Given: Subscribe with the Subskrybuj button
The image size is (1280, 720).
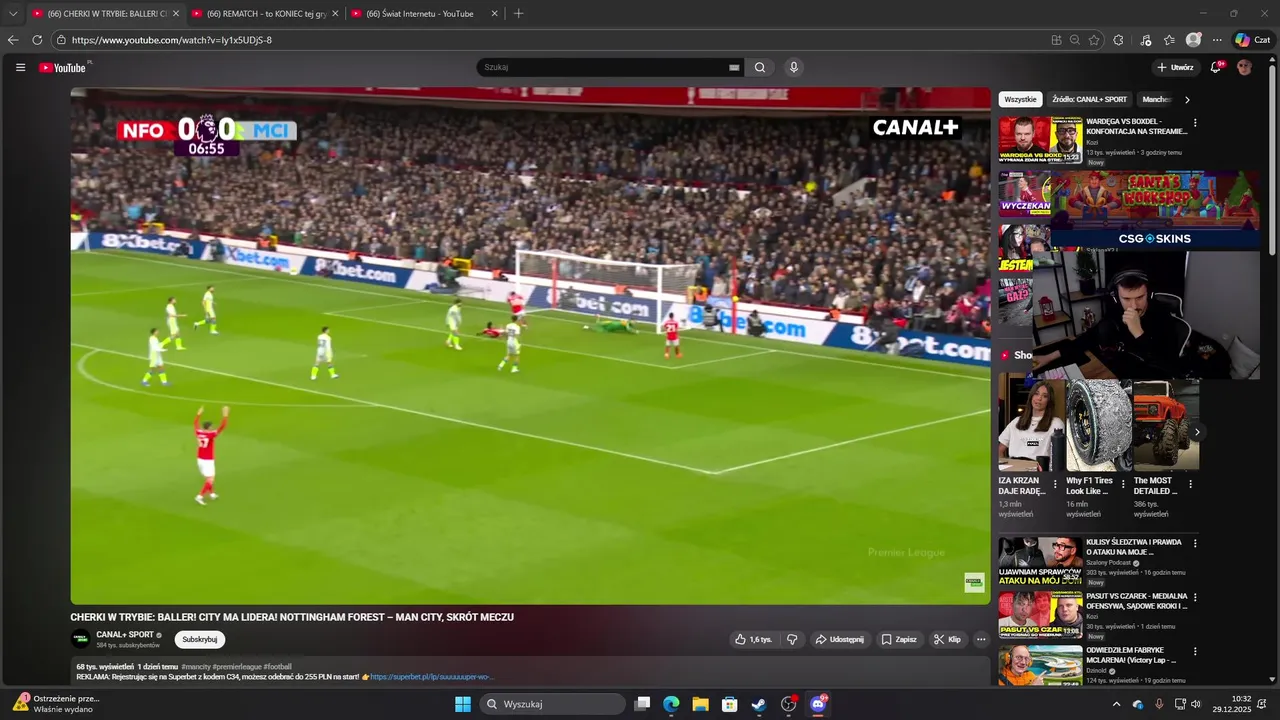Looking at the screenshot, I should pos(200,640).
